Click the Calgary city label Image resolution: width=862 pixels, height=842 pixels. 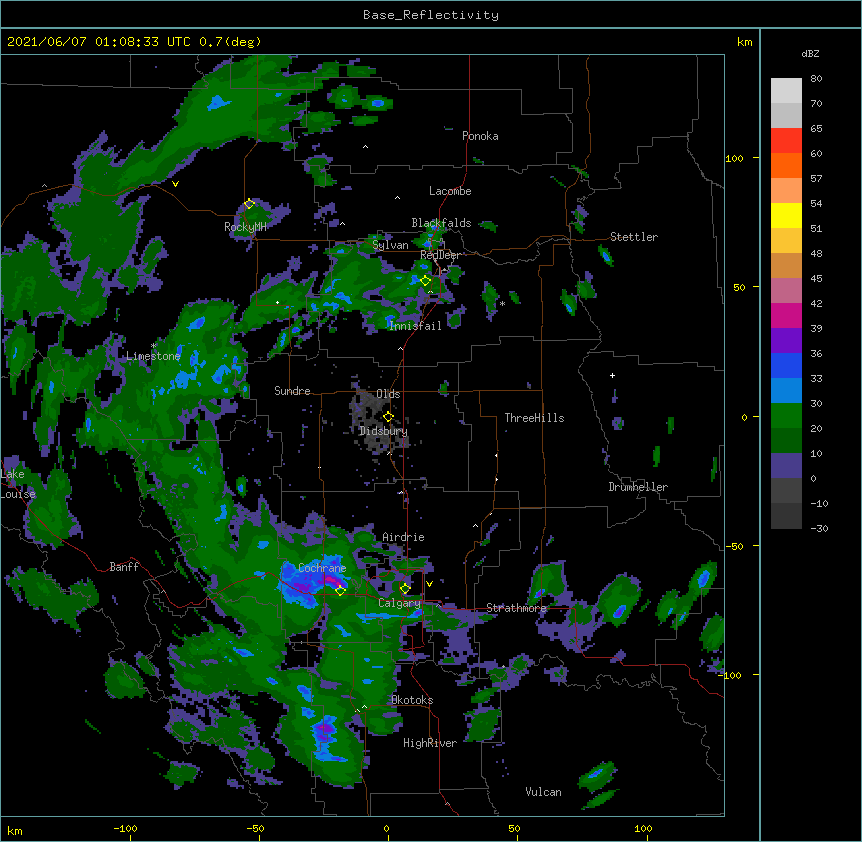[x=400, y=603]
